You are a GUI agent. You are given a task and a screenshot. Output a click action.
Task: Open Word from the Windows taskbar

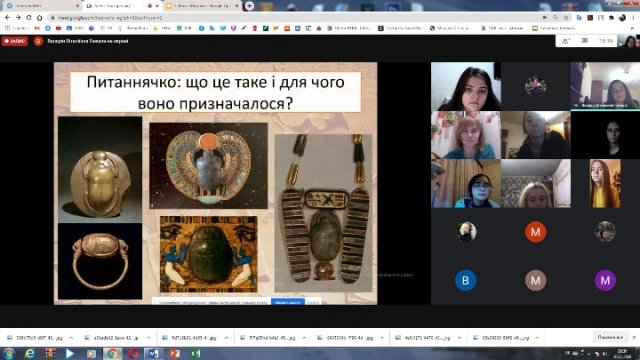(153, 353)
